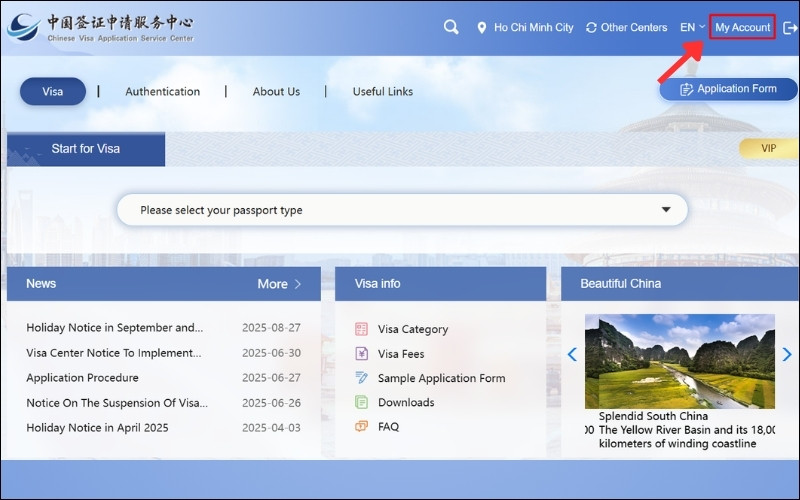Click the Application Form button

point(728,89)
